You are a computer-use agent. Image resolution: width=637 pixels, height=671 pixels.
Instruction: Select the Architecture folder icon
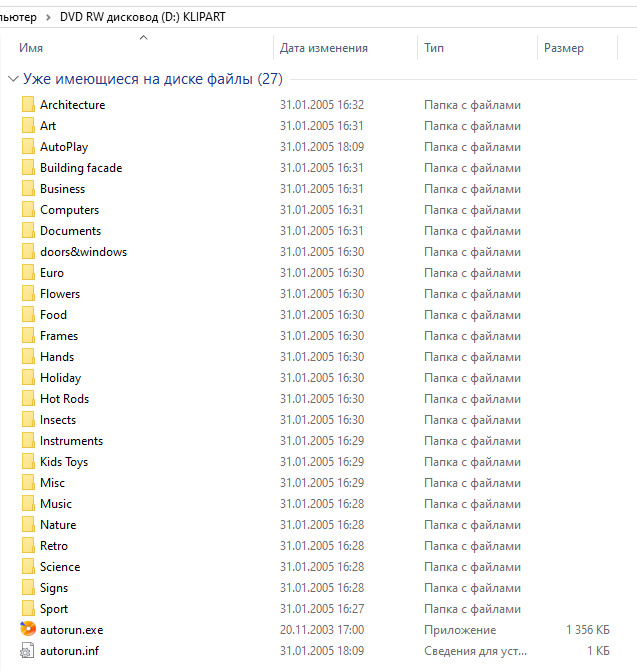[x=28, y=104]
